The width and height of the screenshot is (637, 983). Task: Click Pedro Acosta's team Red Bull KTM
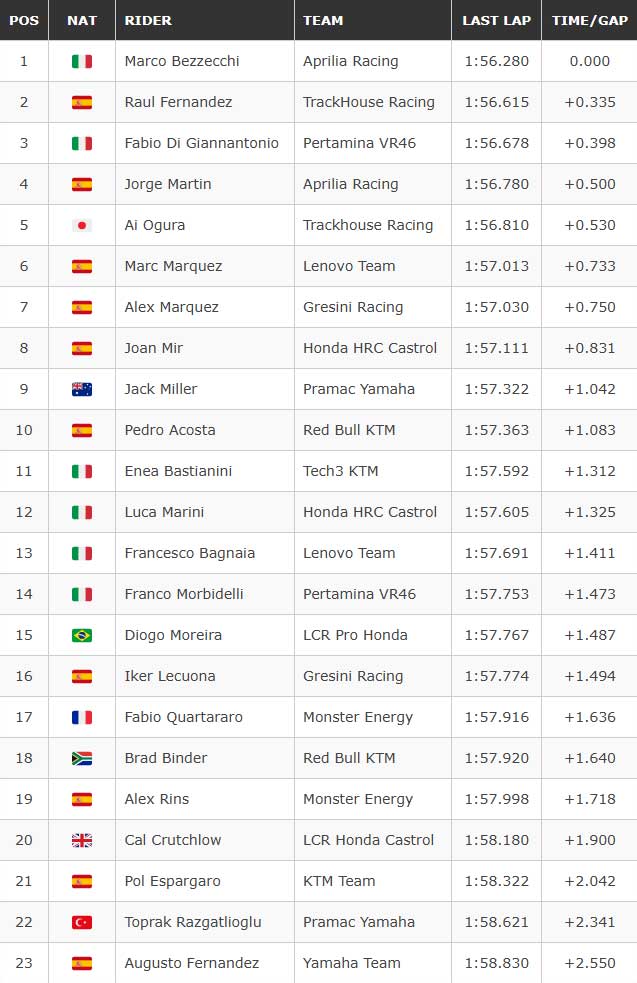click(x=349, y=430)
